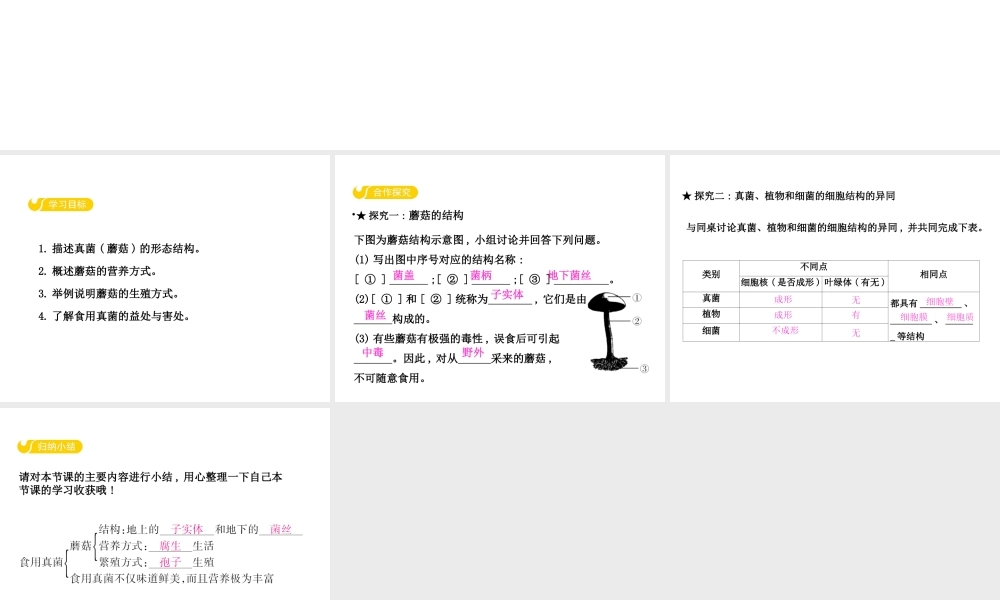Viewport: 1000px width, 600px height.
Task: Click 成形 in the 真菌 row
Action: [783, 300]
